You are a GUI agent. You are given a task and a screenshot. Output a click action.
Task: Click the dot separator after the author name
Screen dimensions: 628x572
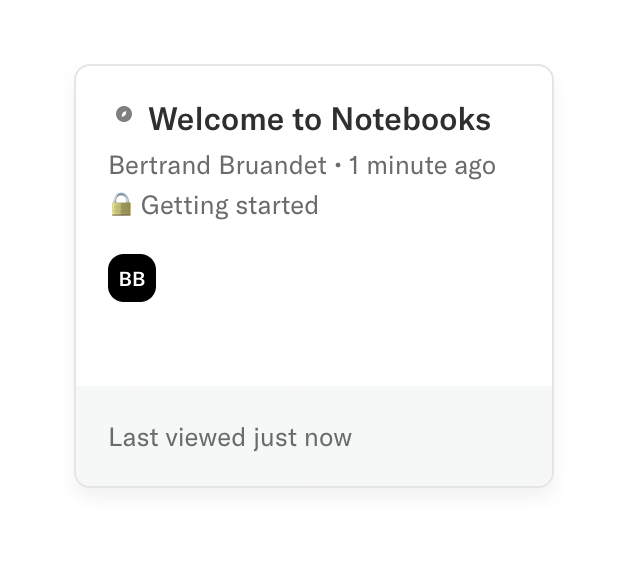[338, 166]
